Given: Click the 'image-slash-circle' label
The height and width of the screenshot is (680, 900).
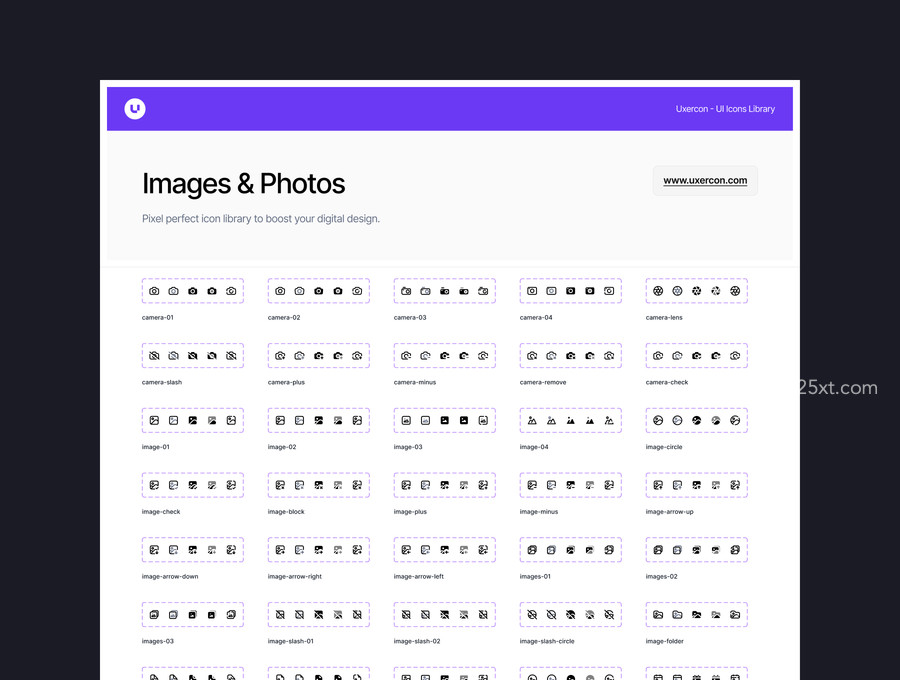Looking at the screenshot, I should pos(547,642).
